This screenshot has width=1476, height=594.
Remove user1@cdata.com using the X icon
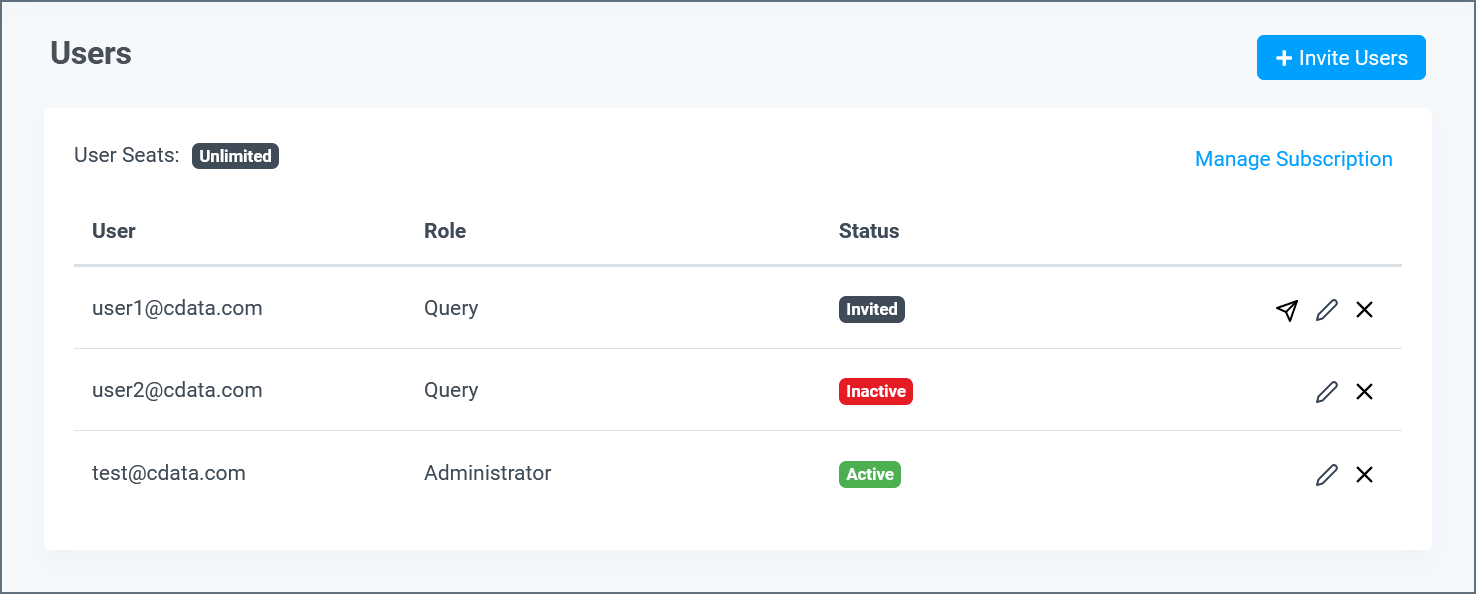tap(1364, 310)
